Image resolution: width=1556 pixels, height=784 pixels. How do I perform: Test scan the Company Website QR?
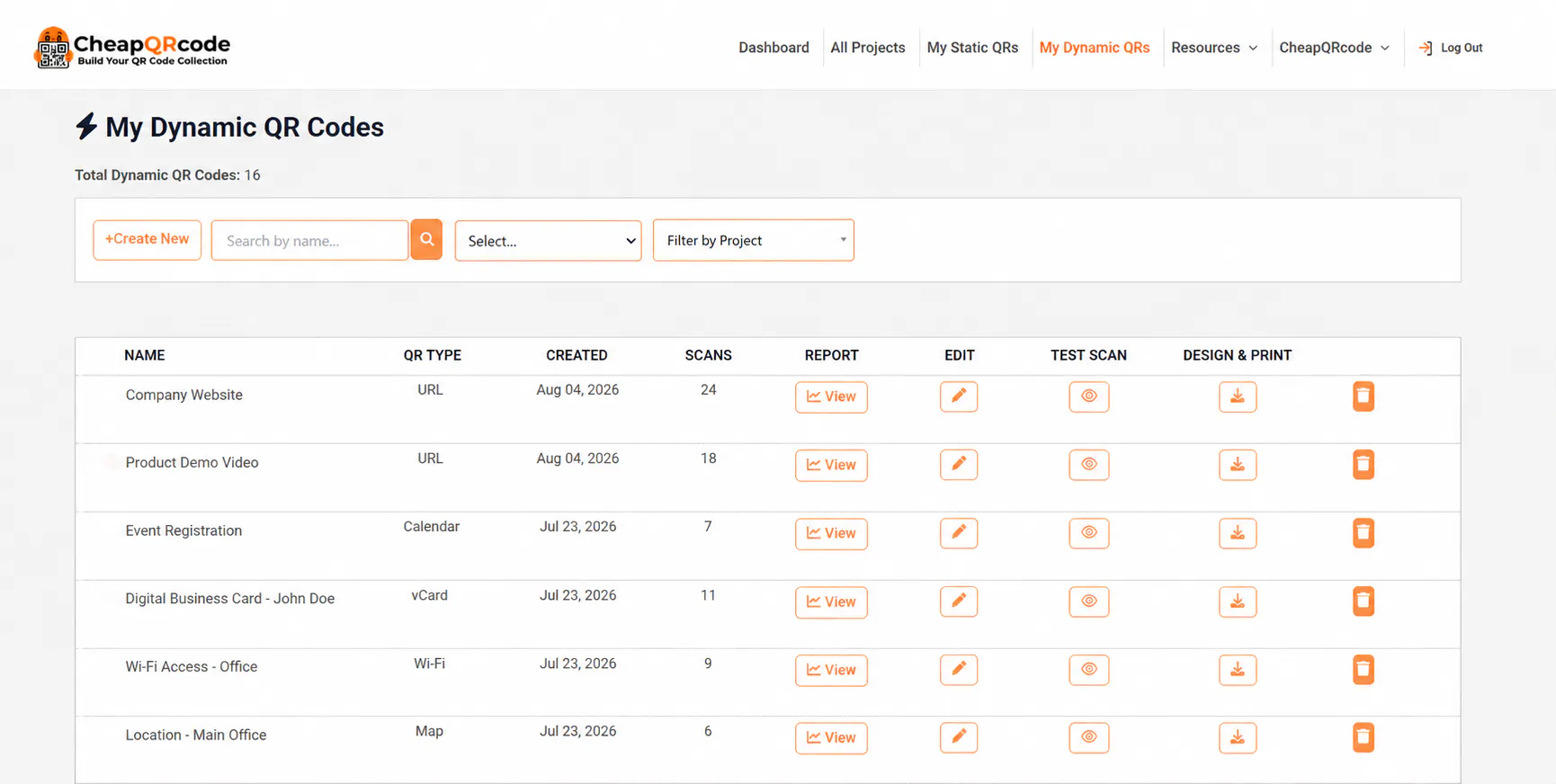coord(1089,396)
